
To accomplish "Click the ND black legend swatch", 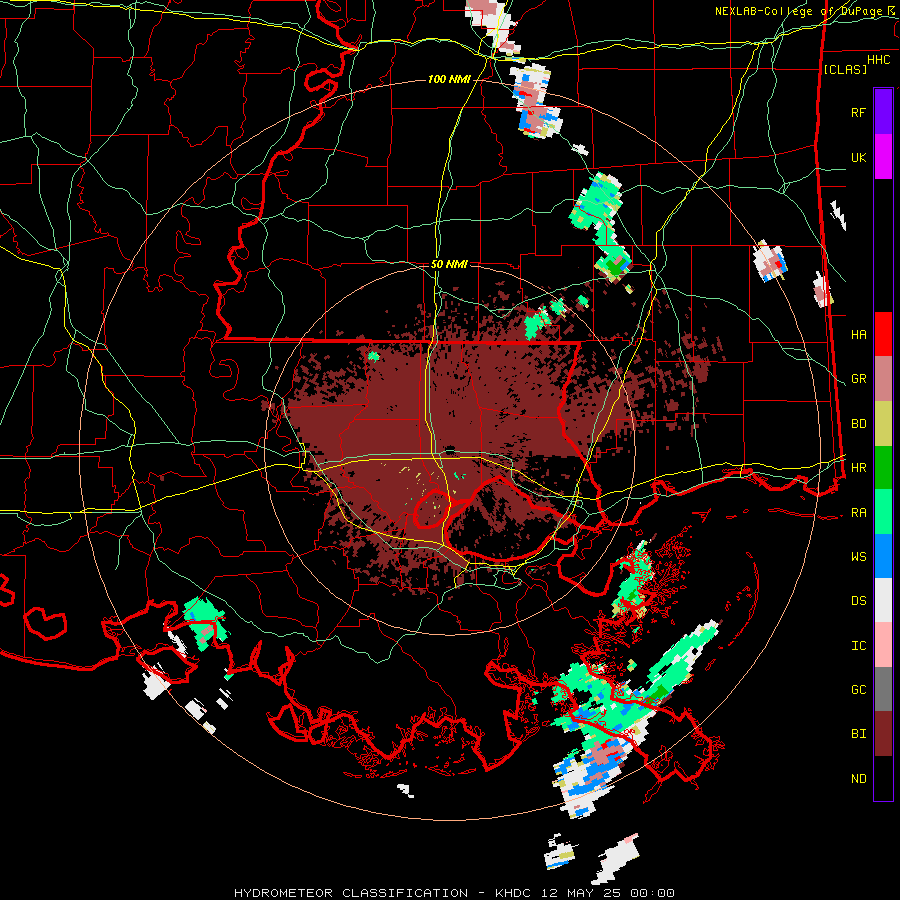I will [883, 778].
